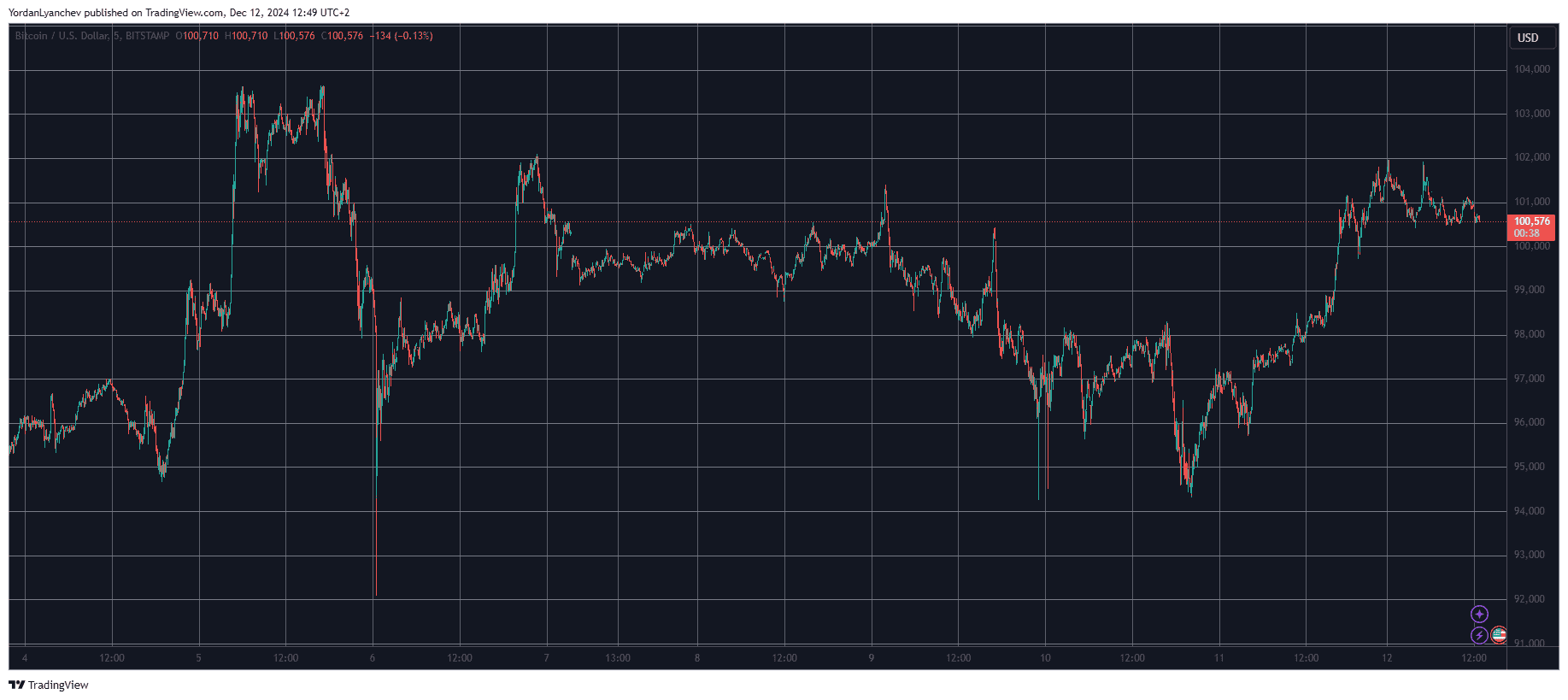Click the Bitcoin / U.S. Dollar symbol title
Viewport: 1568px width, 700px height.
coord(62,36)
